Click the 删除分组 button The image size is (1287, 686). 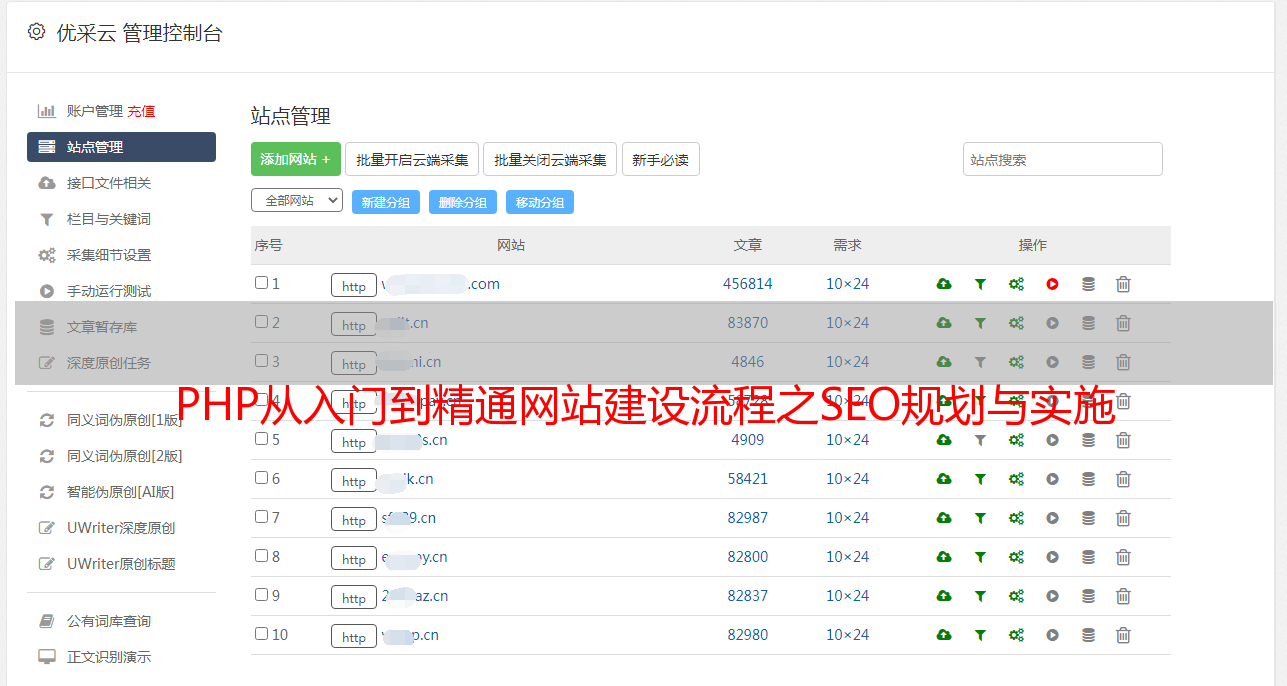pos(463,202)
